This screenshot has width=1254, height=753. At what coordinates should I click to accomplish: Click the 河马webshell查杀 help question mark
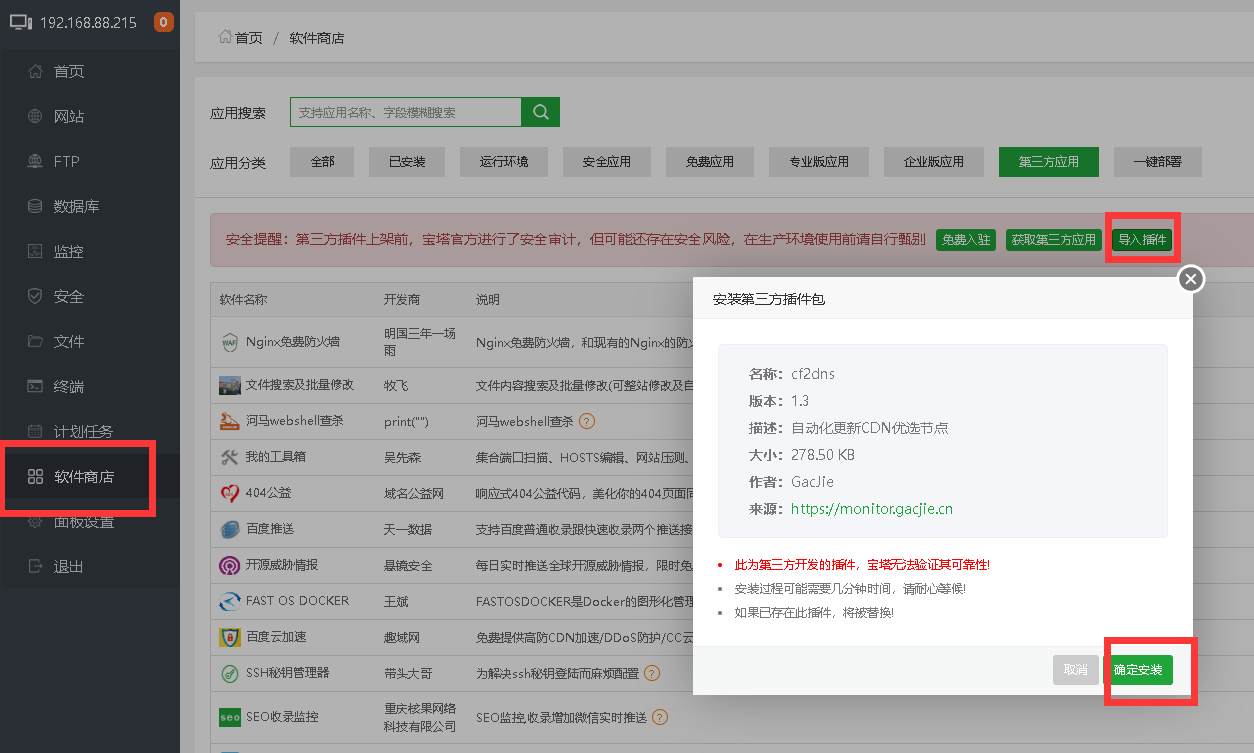pyautogui.click(x=588, y=421)
